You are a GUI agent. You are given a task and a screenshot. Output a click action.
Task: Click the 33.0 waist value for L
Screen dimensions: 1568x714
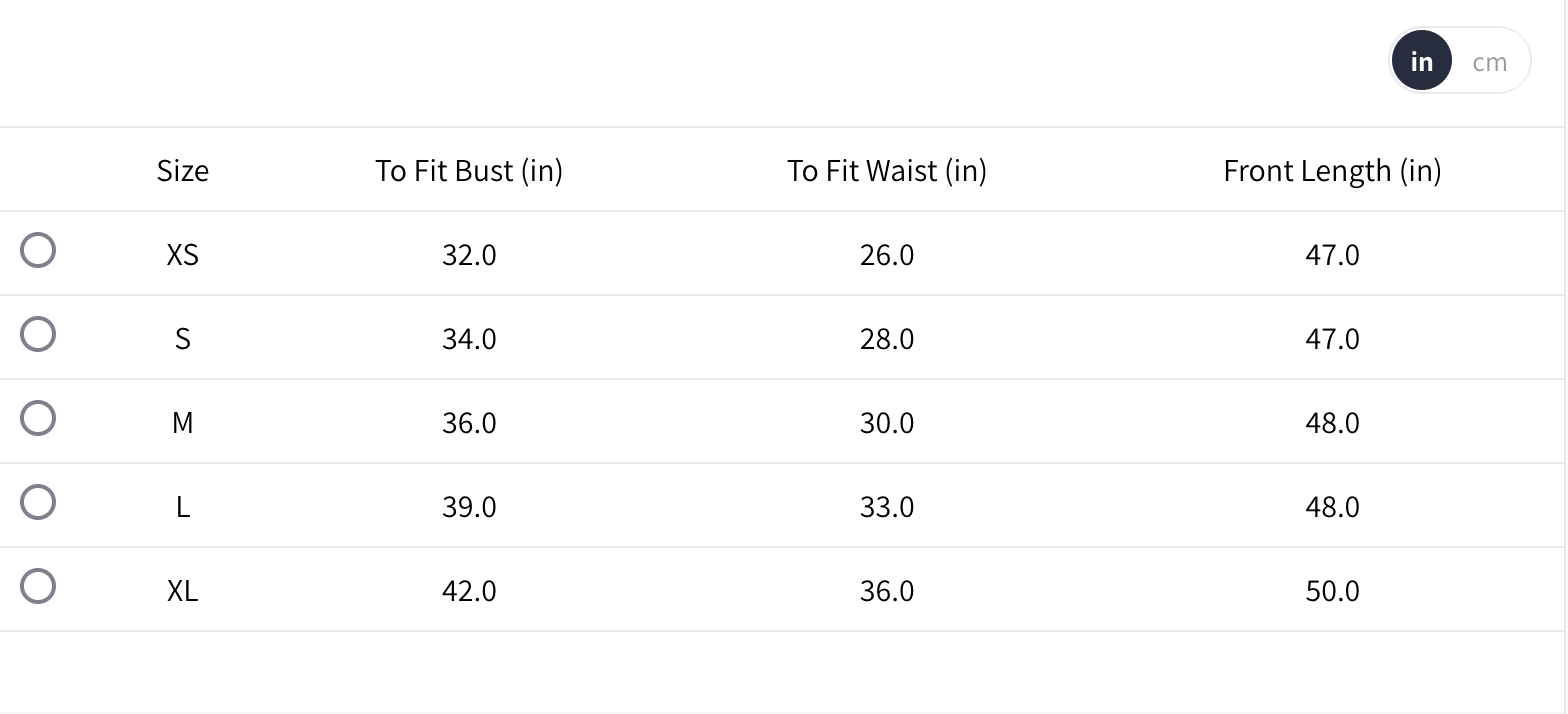click(887, 507)
